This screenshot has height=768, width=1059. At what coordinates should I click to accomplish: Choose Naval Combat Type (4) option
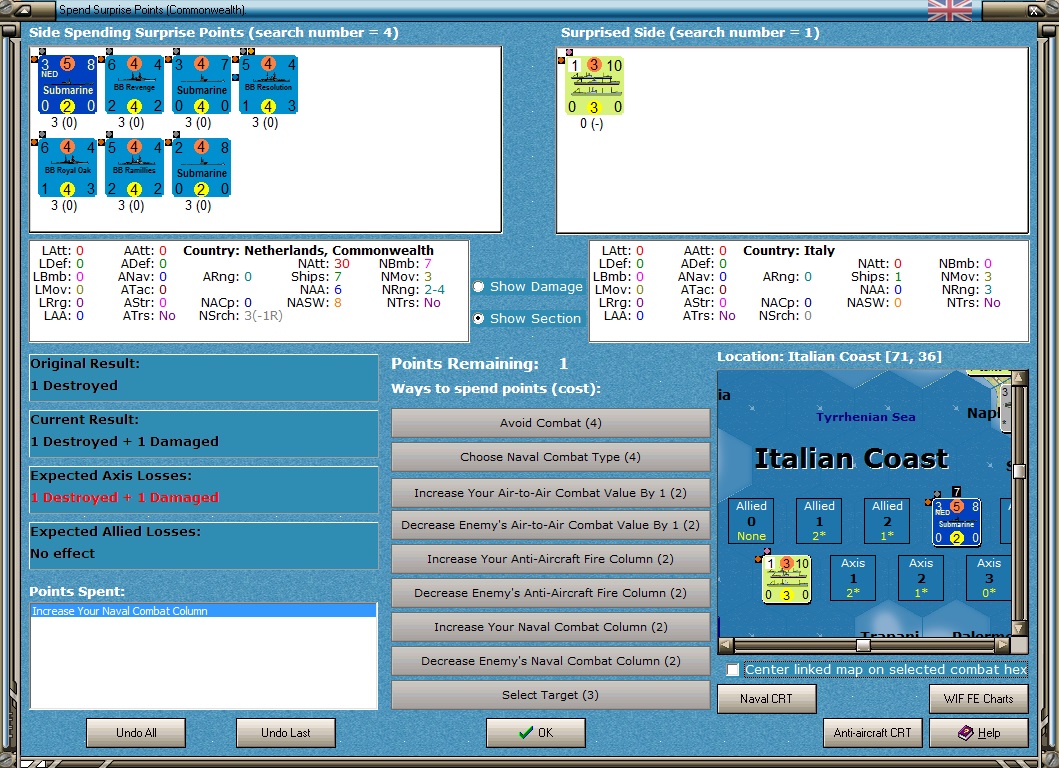coord(550,457)
